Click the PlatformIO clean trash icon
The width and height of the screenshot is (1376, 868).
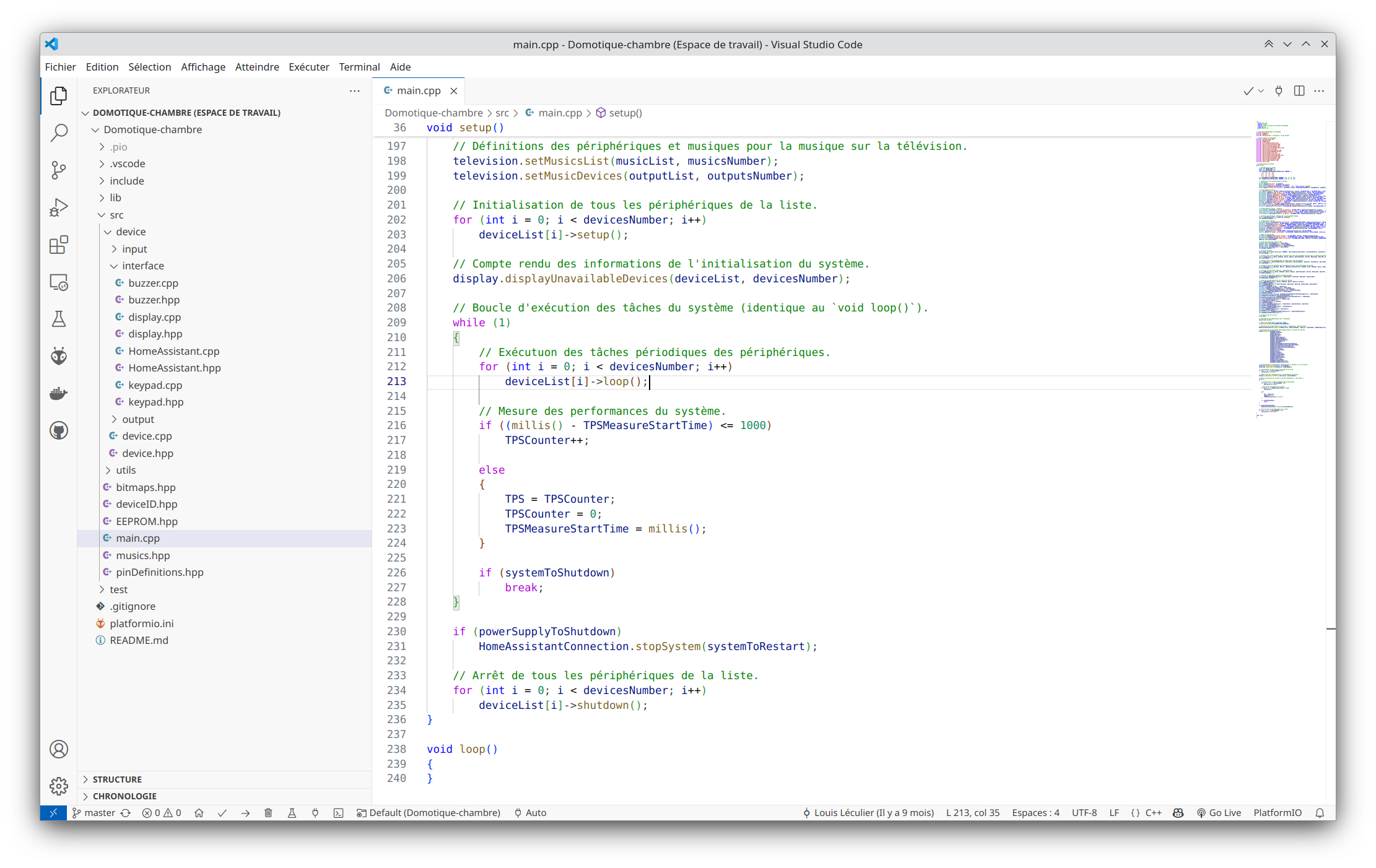point(268,813)
